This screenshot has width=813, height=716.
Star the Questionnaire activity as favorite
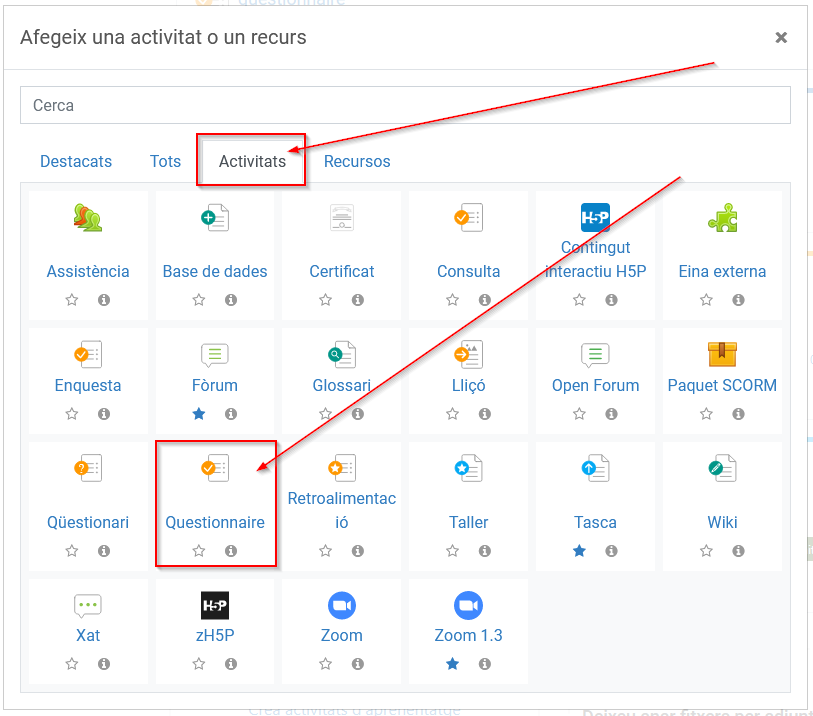coord(199,551)
